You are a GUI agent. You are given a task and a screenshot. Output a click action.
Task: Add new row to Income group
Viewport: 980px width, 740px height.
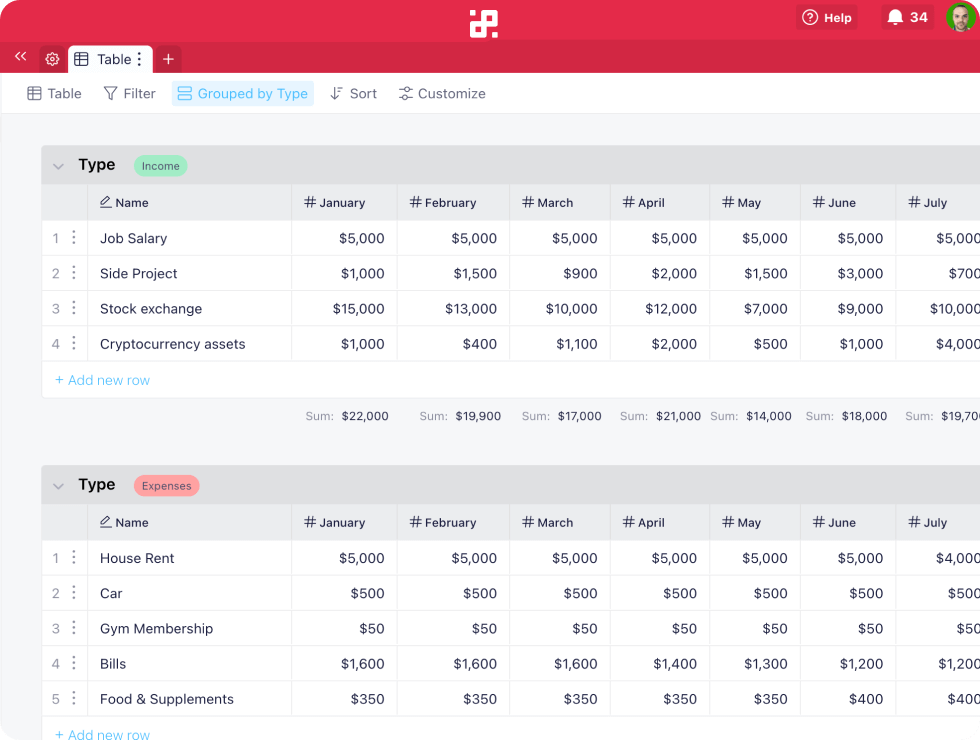(103, 381)
